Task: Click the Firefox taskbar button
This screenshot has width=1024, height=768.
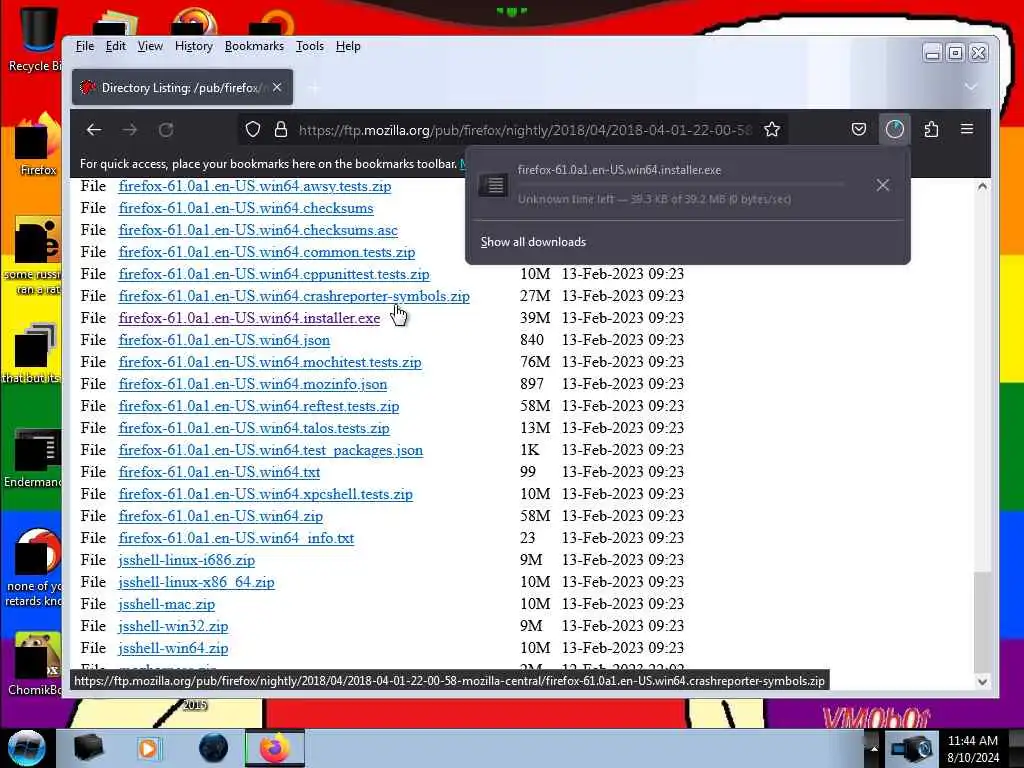Action: coord(275,748)
